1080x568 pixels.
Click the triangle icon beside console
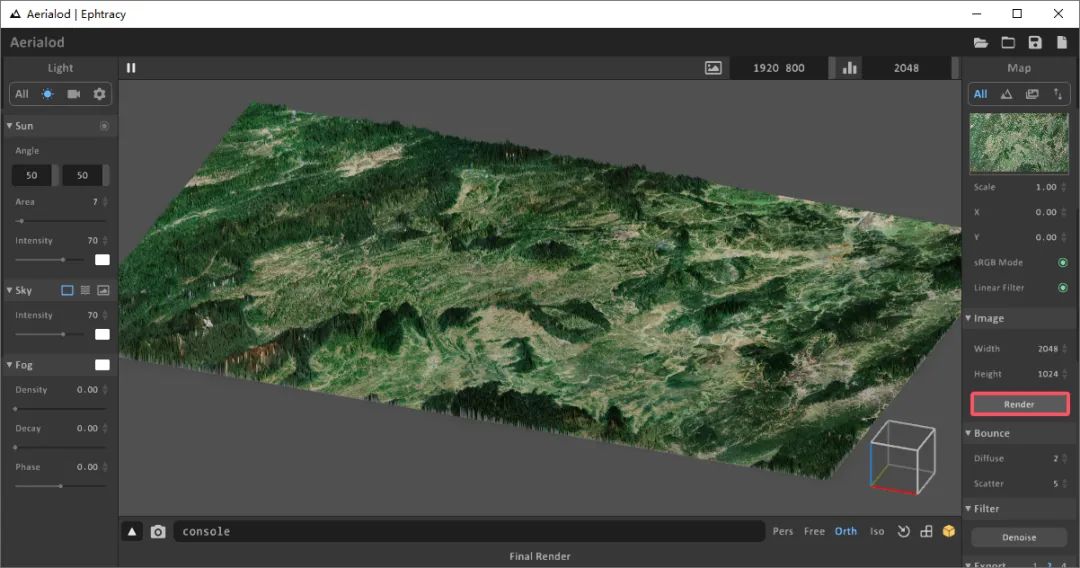(x=132, y=532)
